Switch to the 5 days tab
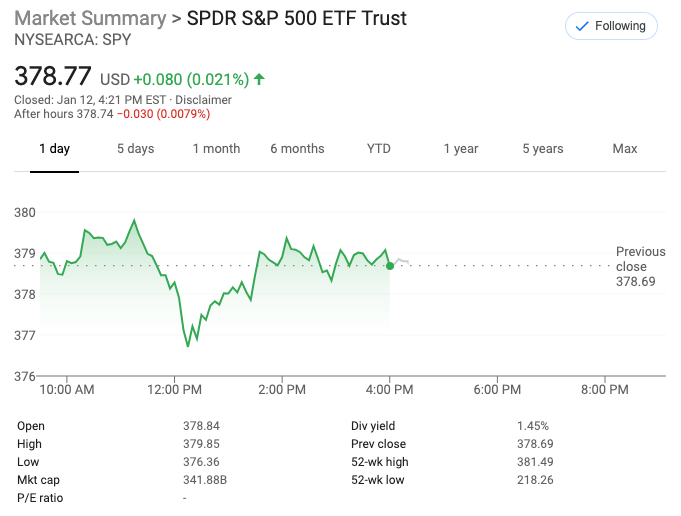Image resolution: width=681 pixels, height=516 pixels. pyautogui.click(x=135, y=149)
